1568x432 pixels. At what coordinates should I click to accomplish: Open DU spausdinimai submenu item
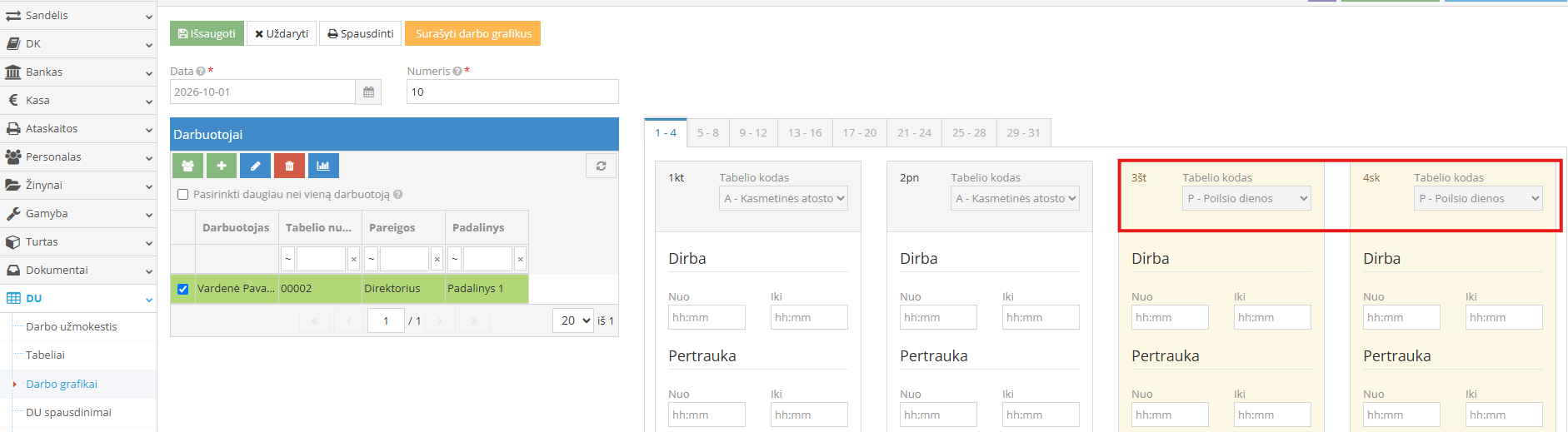[x=68, y=413]
